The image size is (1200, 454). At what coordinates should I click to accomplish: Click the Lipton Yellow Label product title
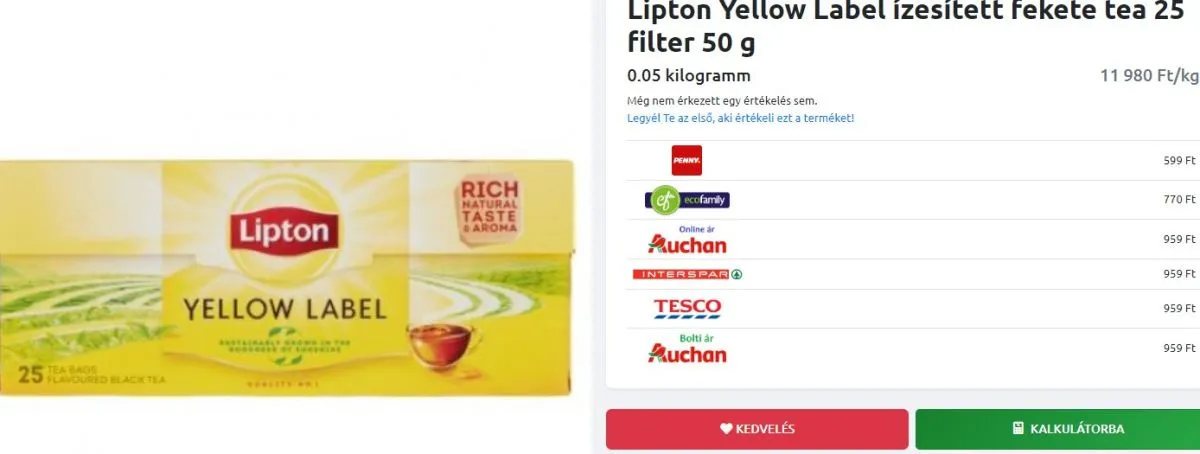pos(905,27)
